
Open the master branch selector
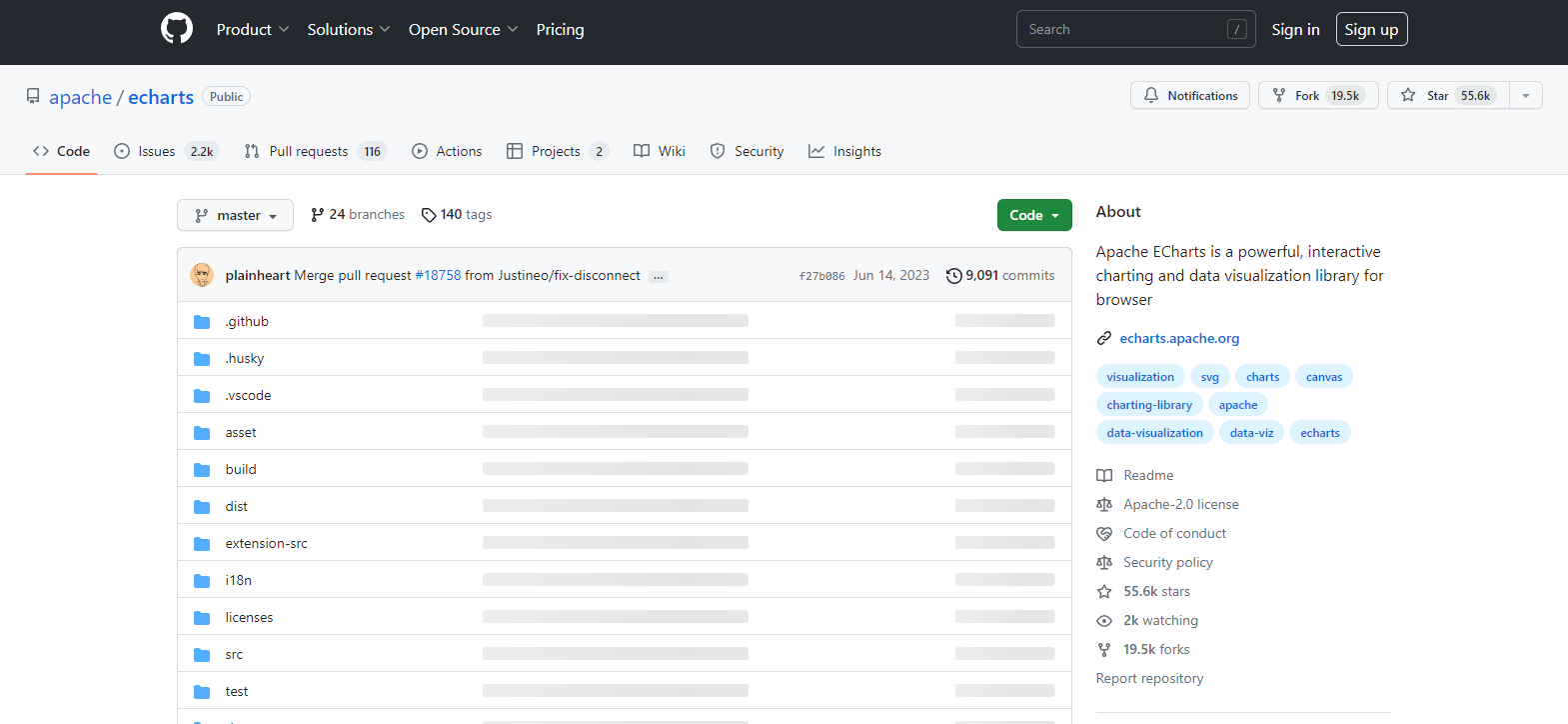tap(235, 215)
